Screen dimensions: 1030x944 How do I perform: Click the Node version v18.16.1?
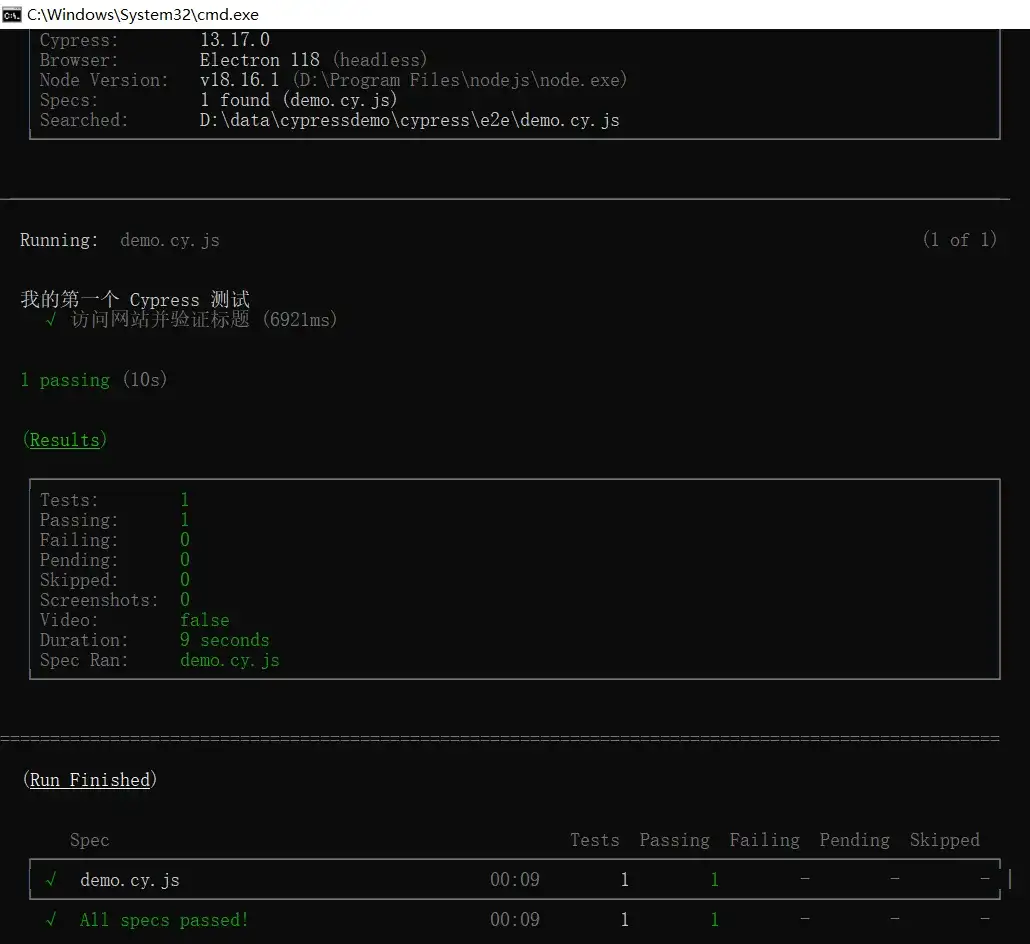click(x=239, y=80)
